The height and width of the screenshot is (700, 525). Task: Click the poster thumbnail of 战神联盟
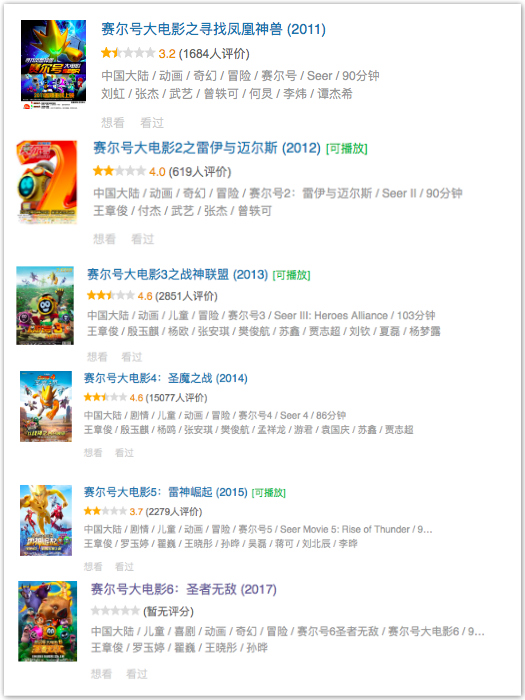[x=45, y=305]
